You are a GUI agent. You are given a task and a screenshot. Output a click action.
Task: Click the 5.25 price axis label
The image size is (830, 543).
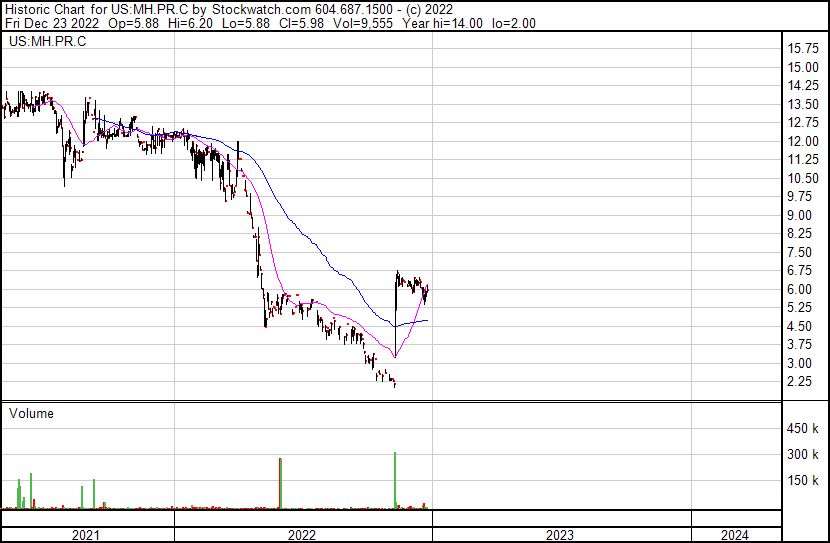click(799, 307)
